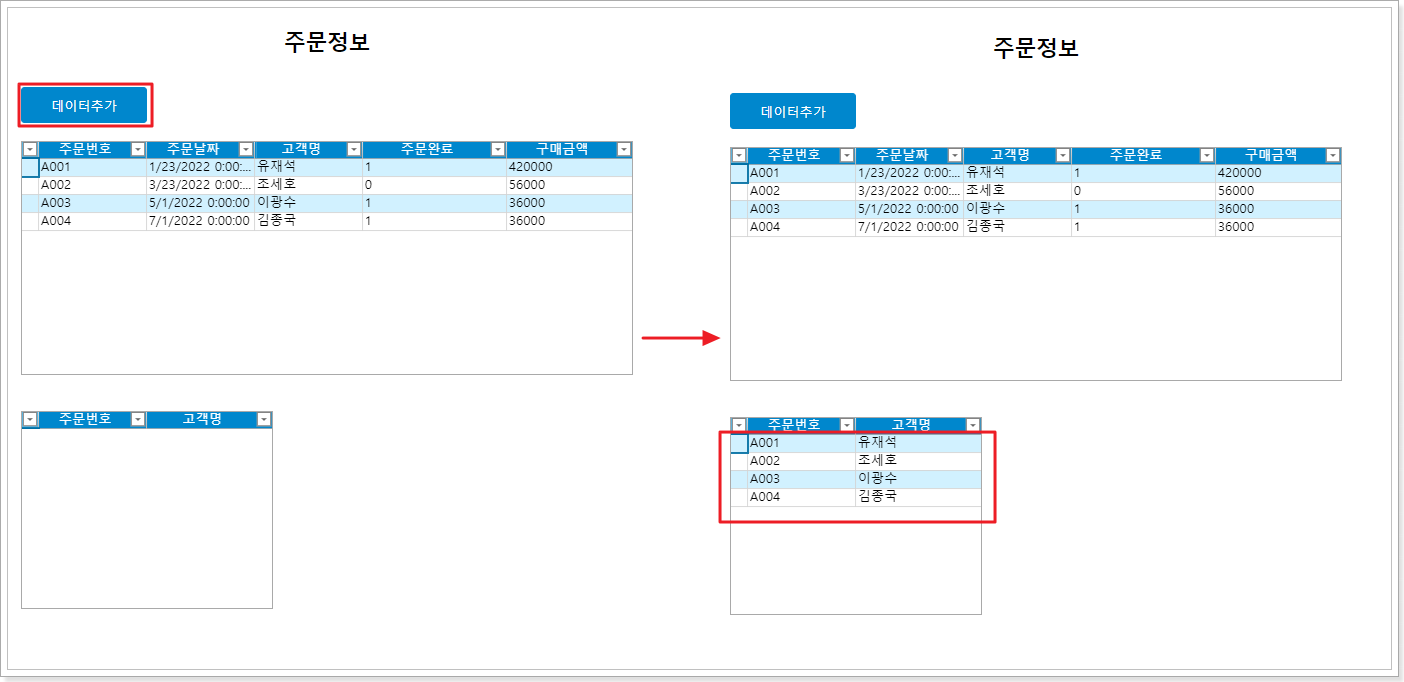Open 고객명 filter arrow in right lower table
Viewport: 1404px width, 682px height.
point(973,426)
